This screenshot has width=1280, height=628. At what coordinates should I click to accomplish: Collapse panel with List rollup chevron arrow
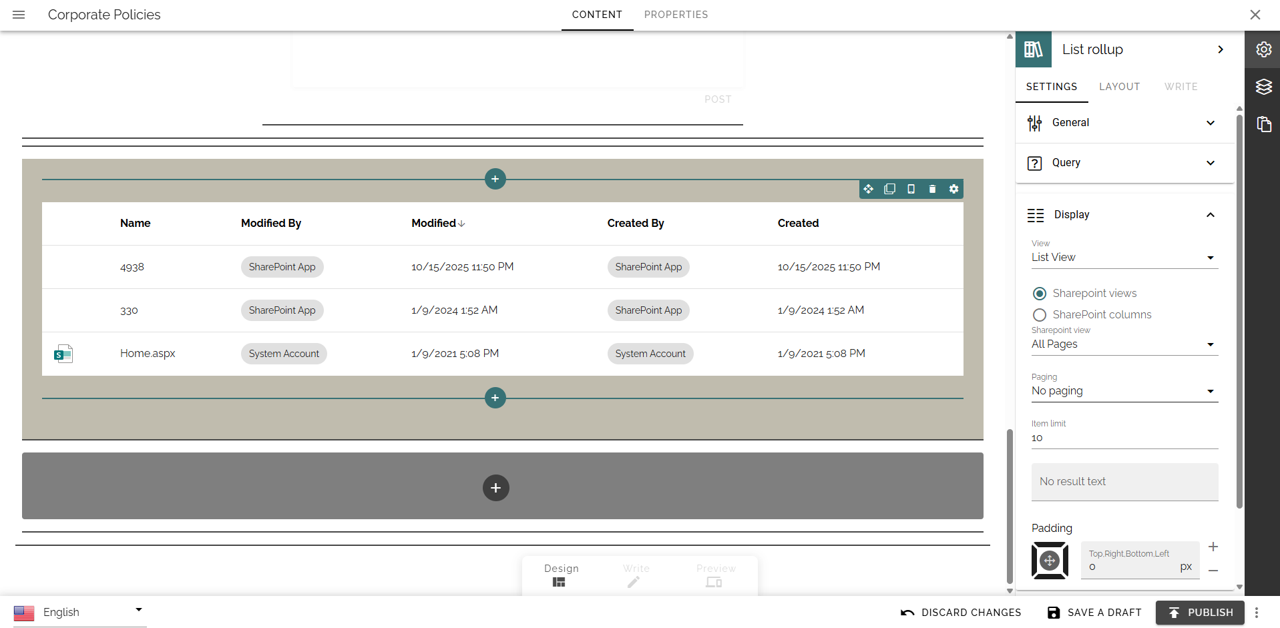pyautogui.click(x=1220, y=49)
